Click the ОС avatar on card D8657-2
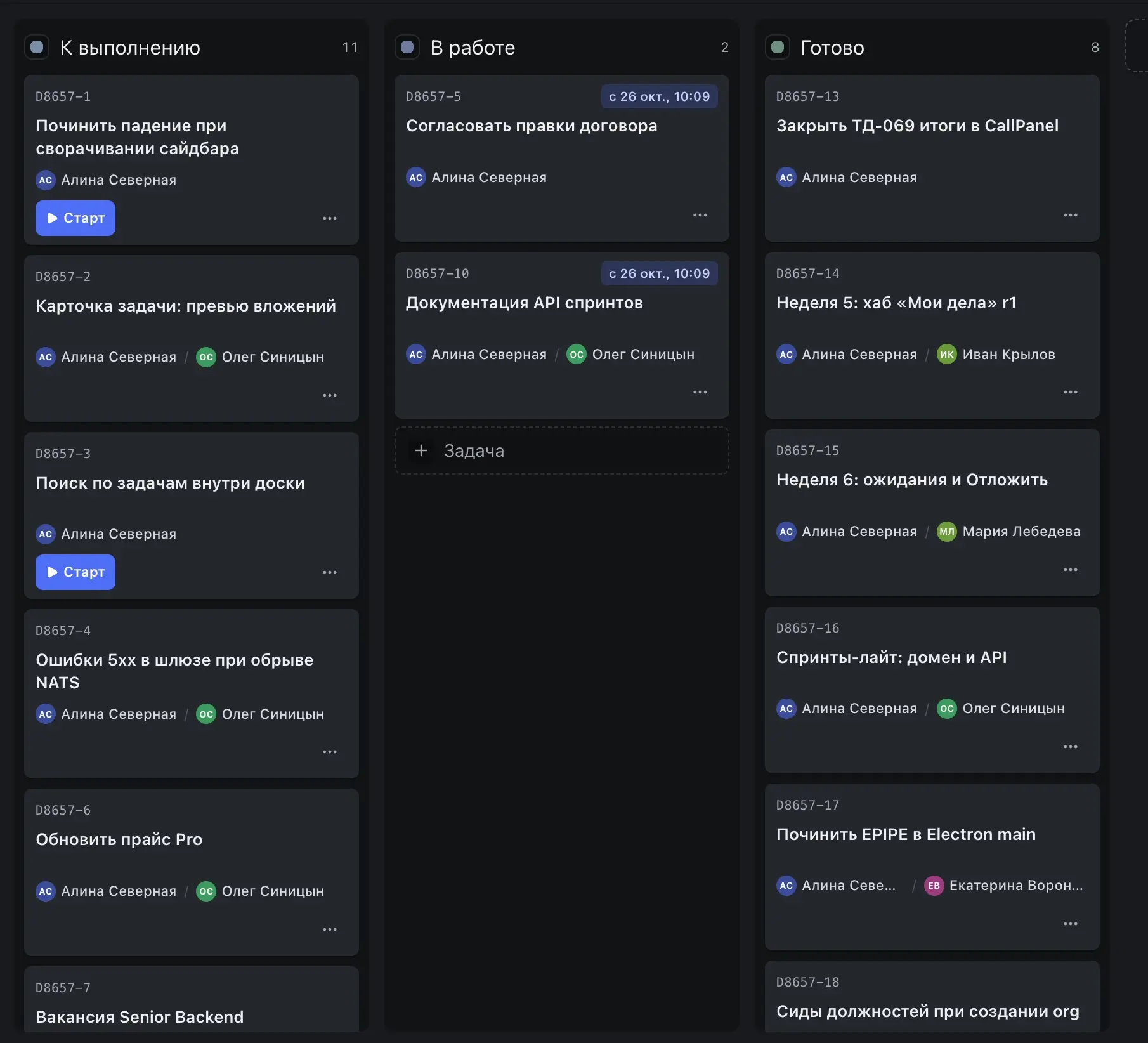The width and height of the screenshot is (1148, 1043). click(x=206, y=357)
